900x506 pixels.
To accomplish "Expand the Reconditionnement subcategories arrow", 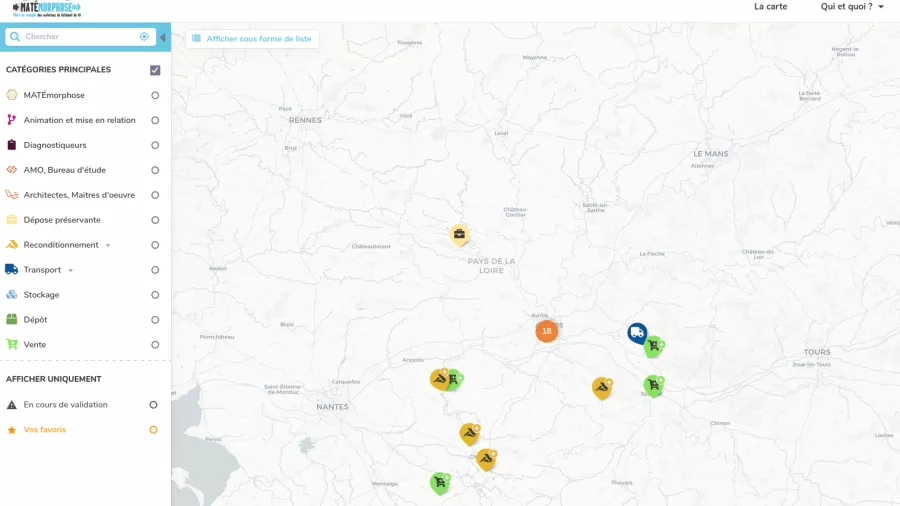I will pos(108,245).
